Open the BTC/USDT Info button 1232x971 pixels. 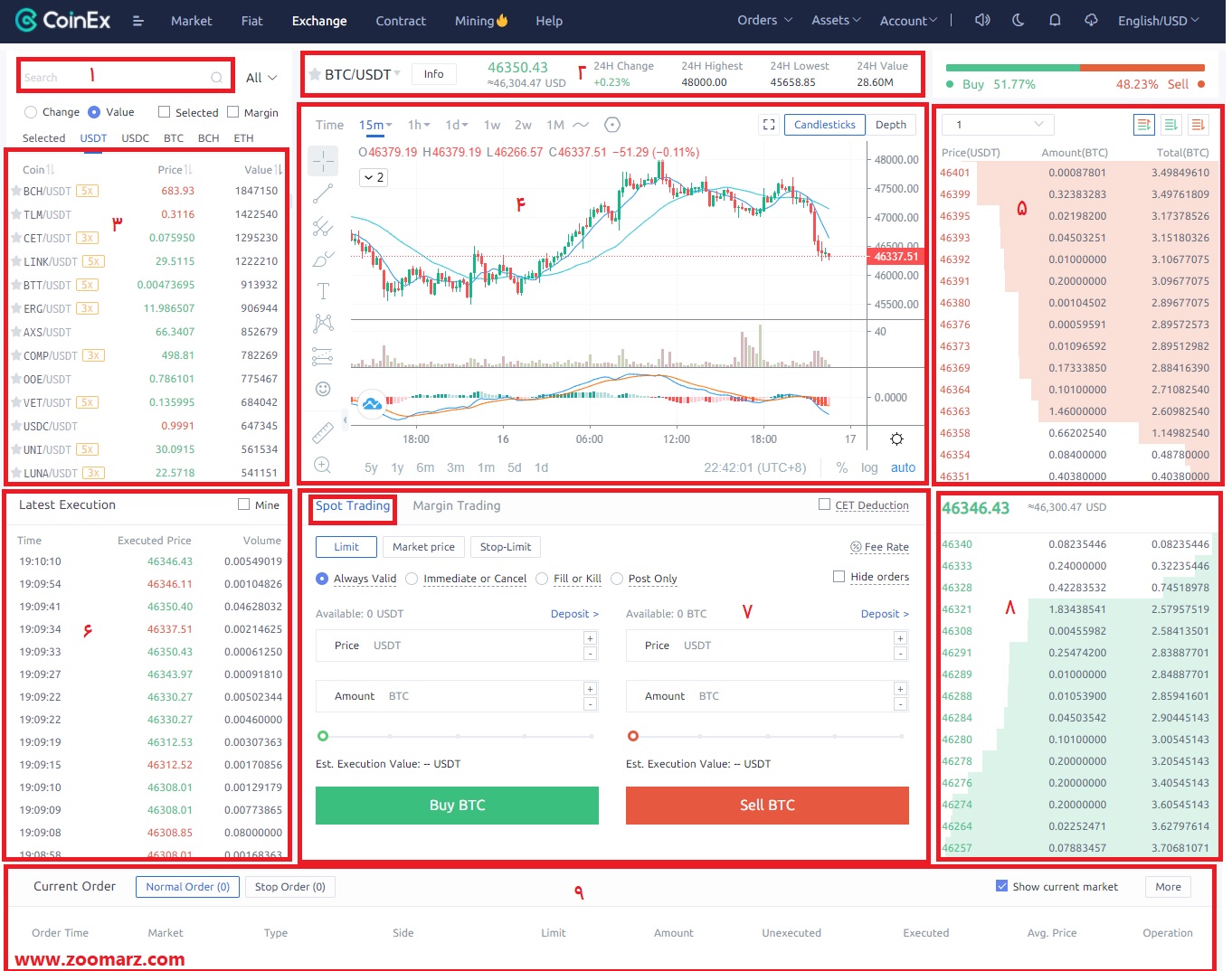point(434,74)
